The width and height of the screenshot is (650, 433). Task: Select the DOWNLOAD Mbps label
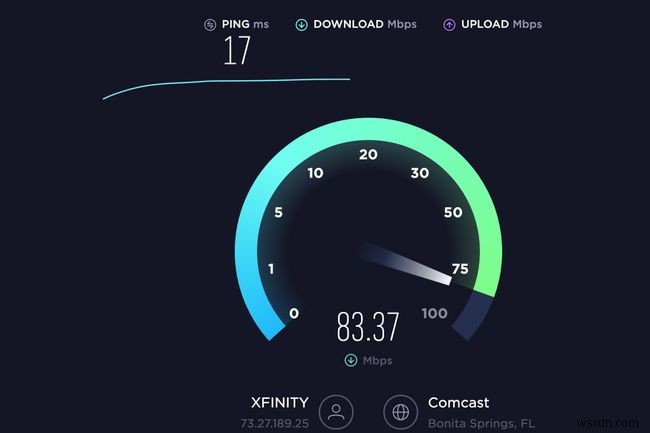tap(365, 24)
